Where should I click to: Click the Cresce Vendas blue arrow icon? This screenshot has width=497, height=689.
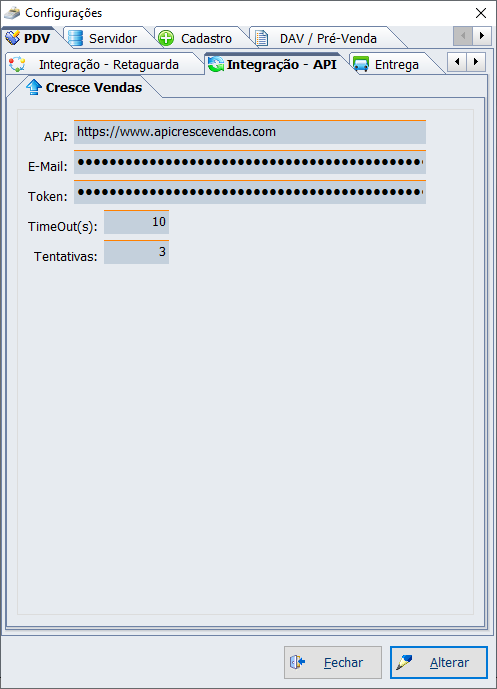click(34, 87)
